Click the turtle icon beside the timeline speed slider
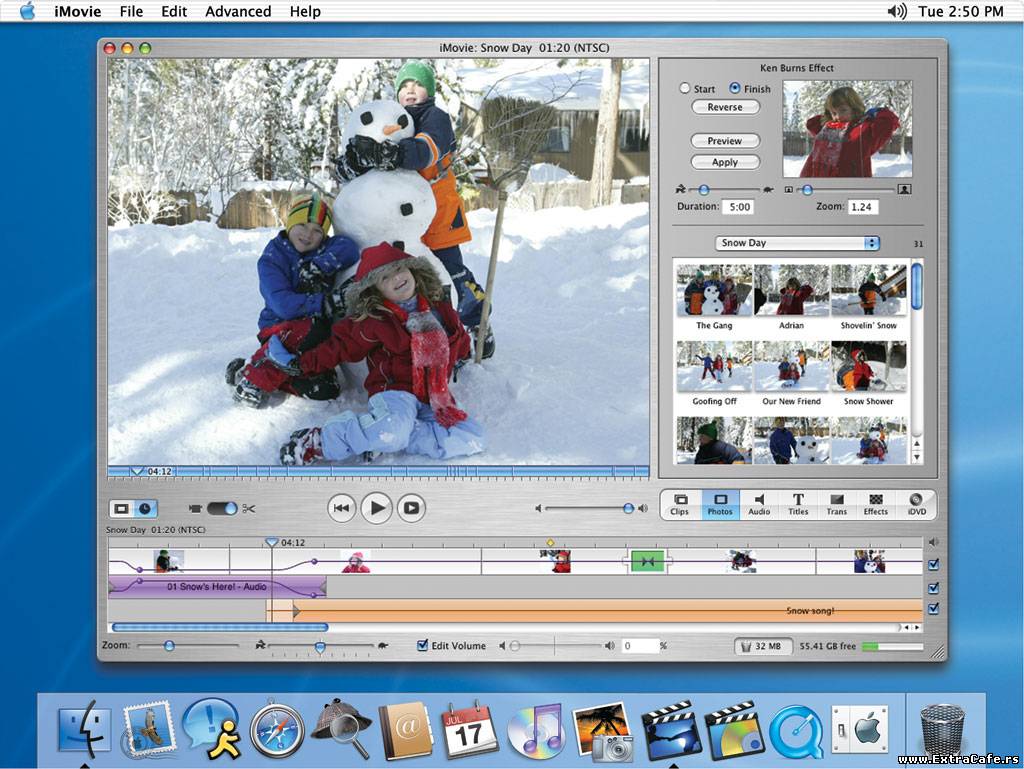 [383, 645]
